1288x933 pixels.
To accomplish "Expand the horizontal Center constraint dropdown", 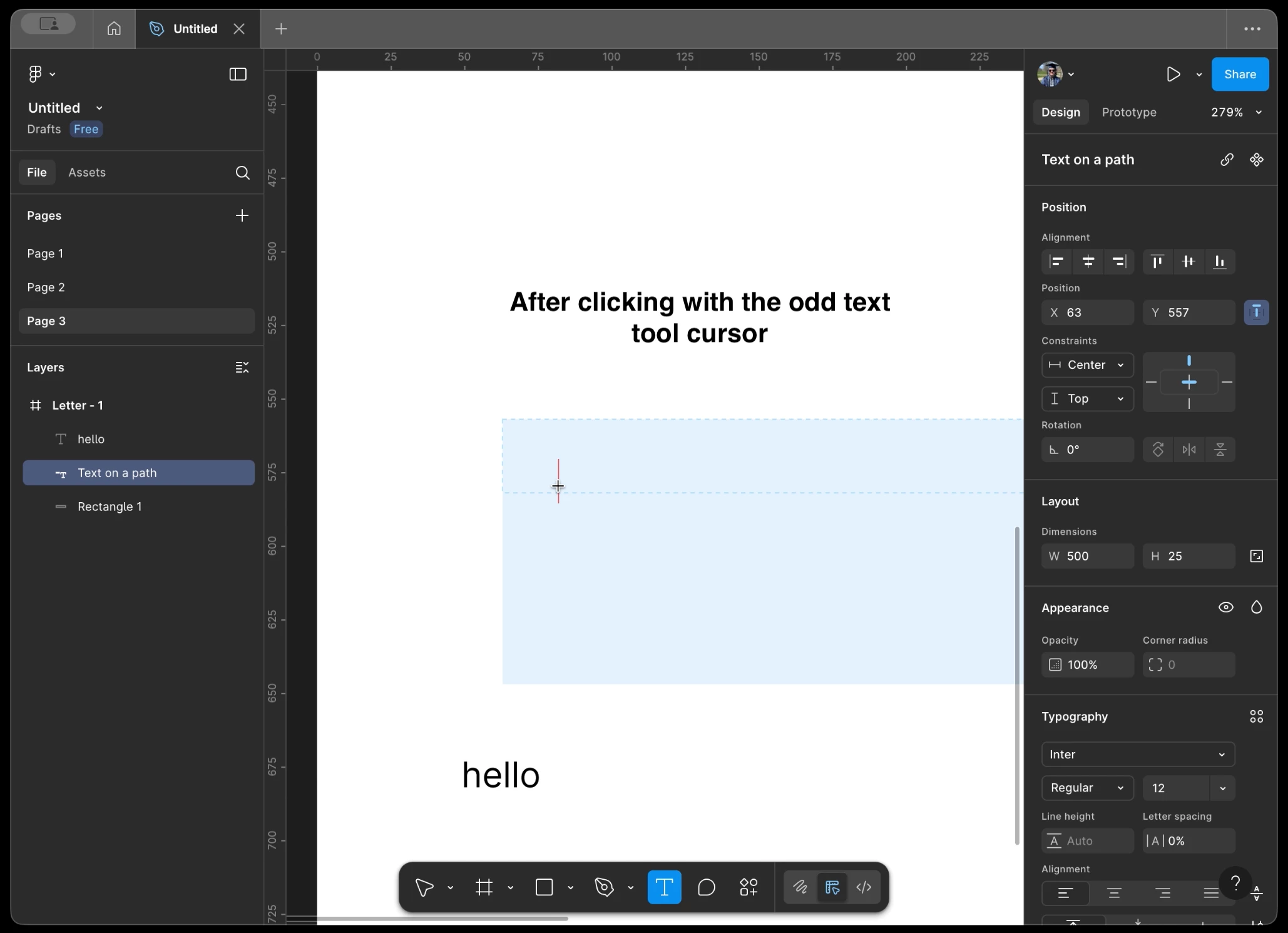I will point(1087,365).
